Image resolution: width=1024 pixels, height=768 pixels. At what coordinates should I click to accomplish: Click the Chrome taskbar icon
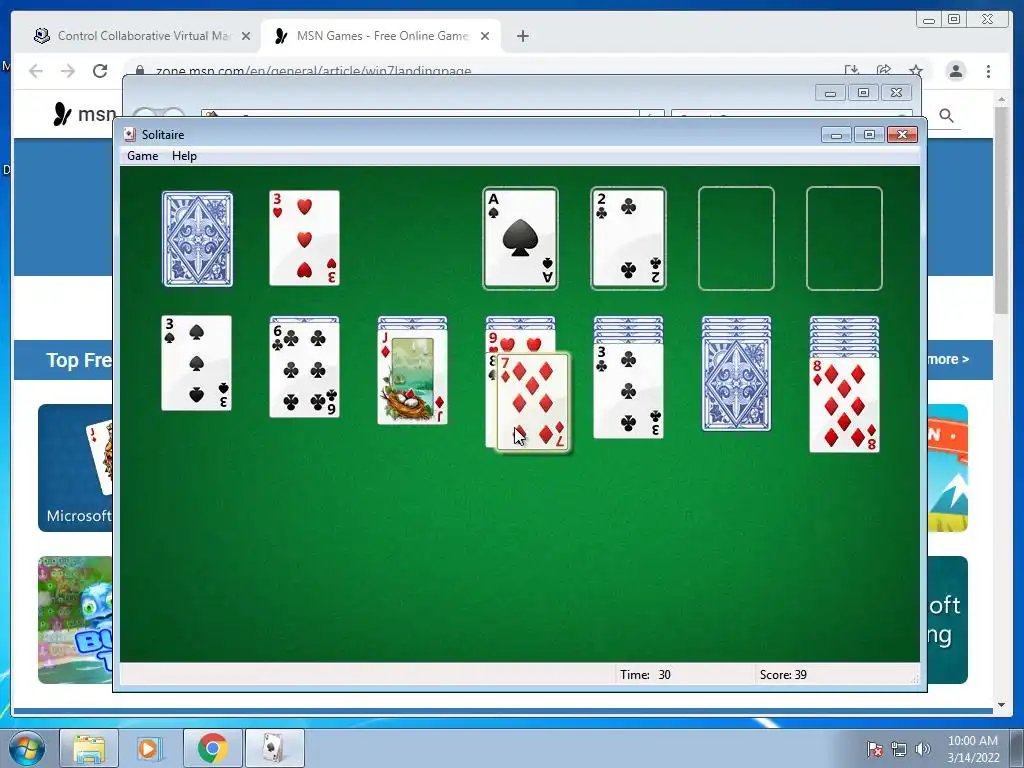pyautogui.click(x=212, y=748)
